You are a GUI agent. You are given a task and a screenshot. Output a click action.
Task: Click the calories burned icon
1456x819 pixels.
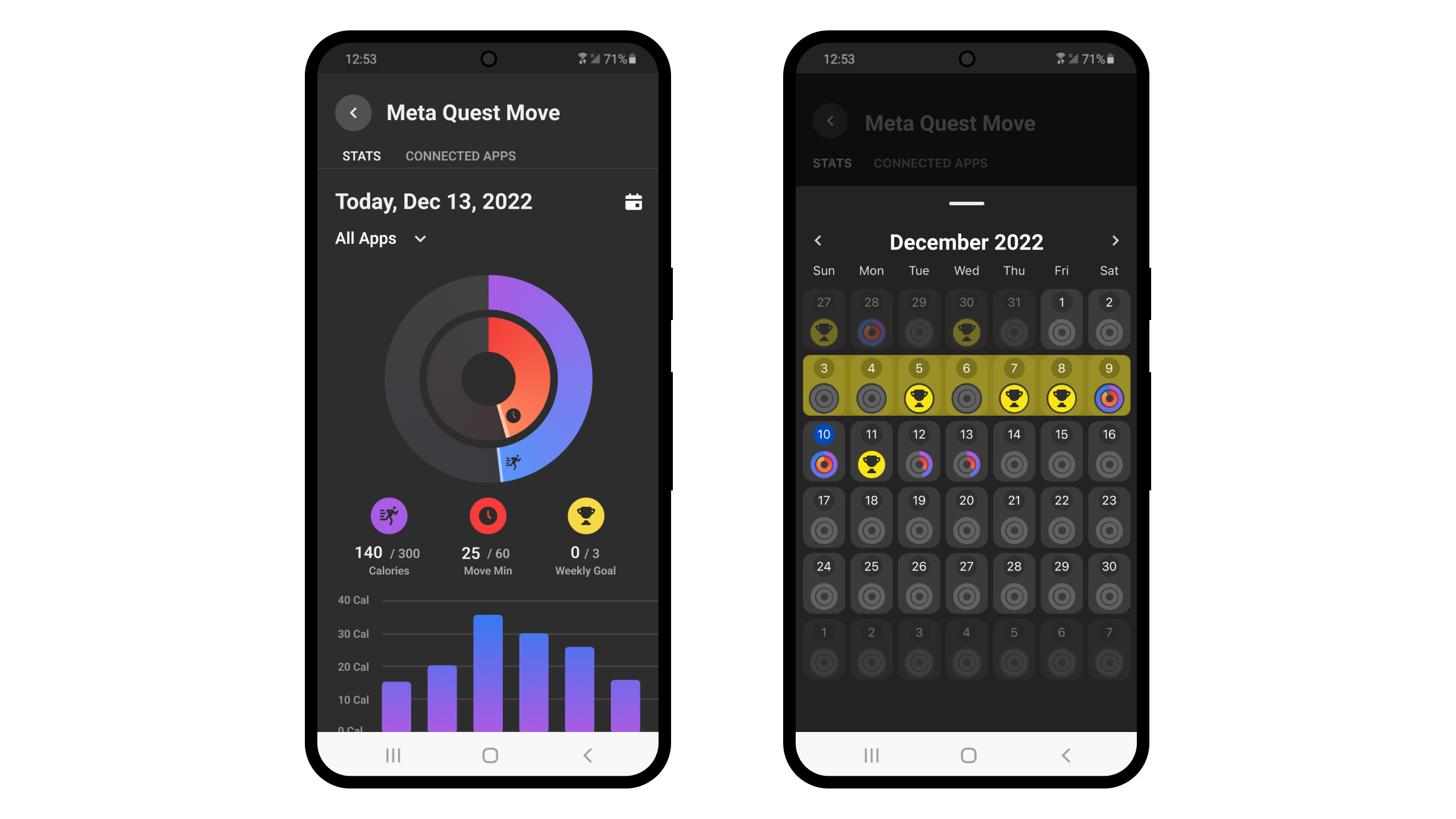click(x=389, y=515)
